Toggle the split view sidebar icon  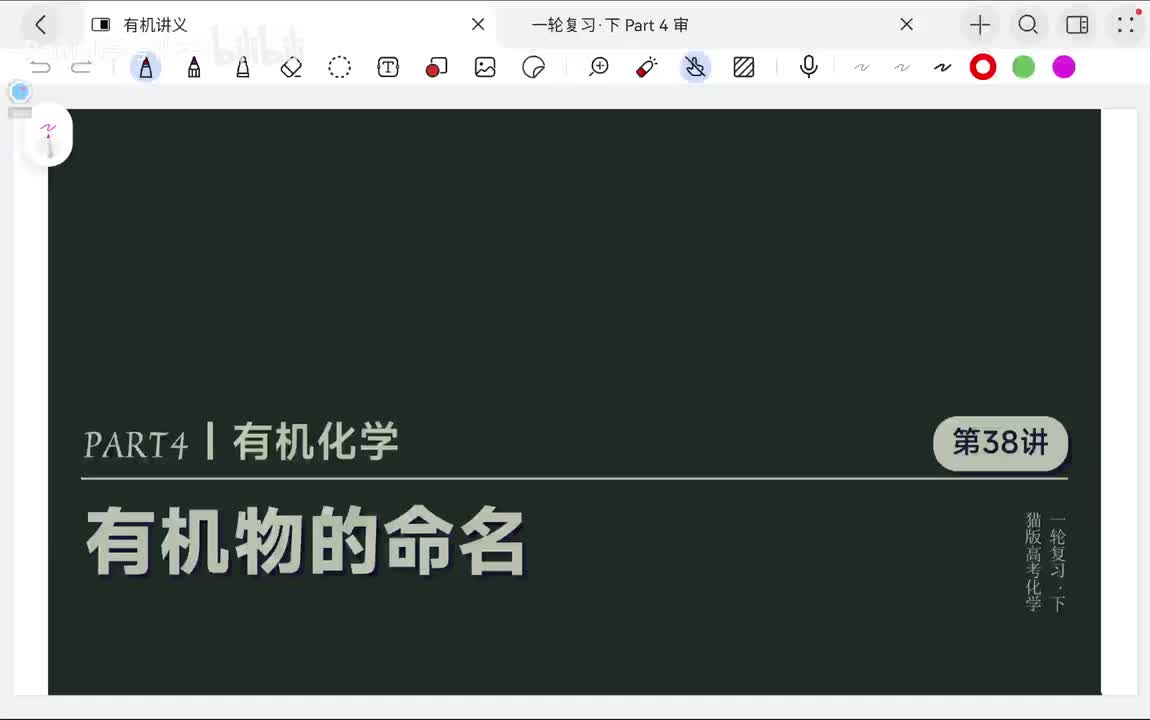click(1077, 25)
